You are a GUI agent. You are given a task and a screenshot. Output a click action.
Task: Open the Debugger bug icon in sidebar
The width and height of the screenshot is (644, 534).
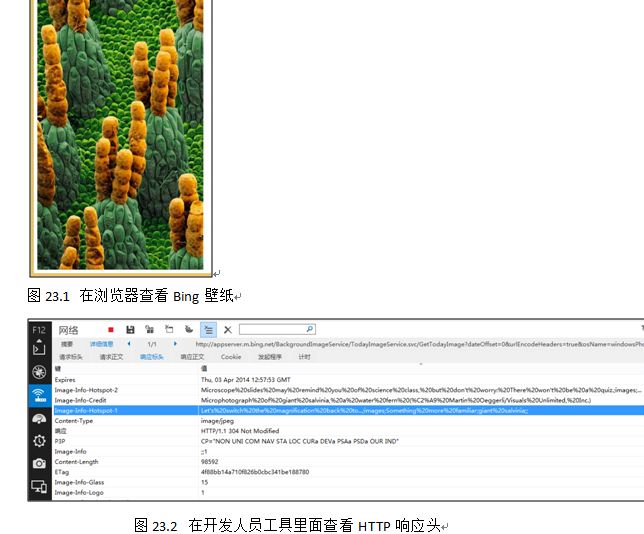tap(39, 372)
